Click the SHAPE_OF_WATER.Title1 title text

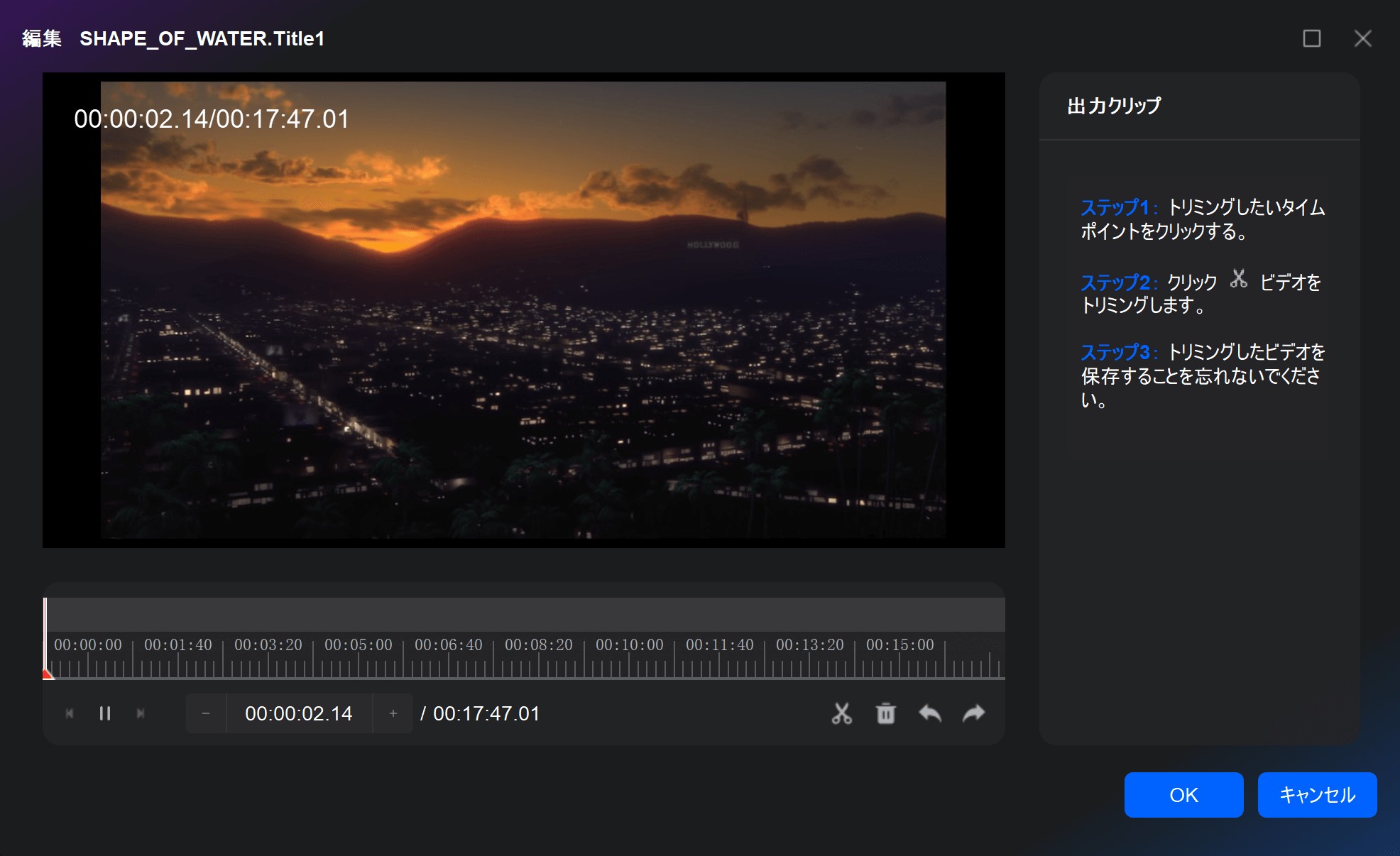pos(202,38)
